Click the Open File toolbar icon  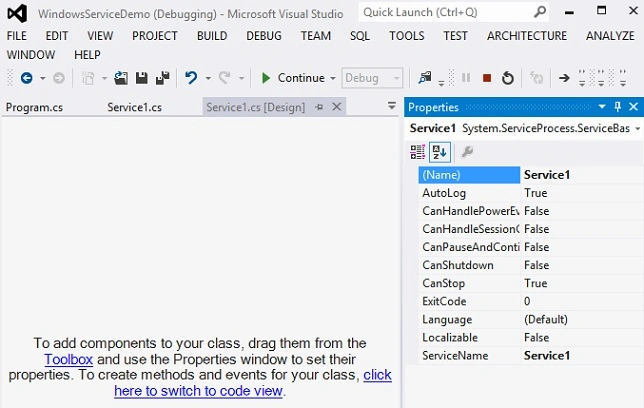coord(121,78)
